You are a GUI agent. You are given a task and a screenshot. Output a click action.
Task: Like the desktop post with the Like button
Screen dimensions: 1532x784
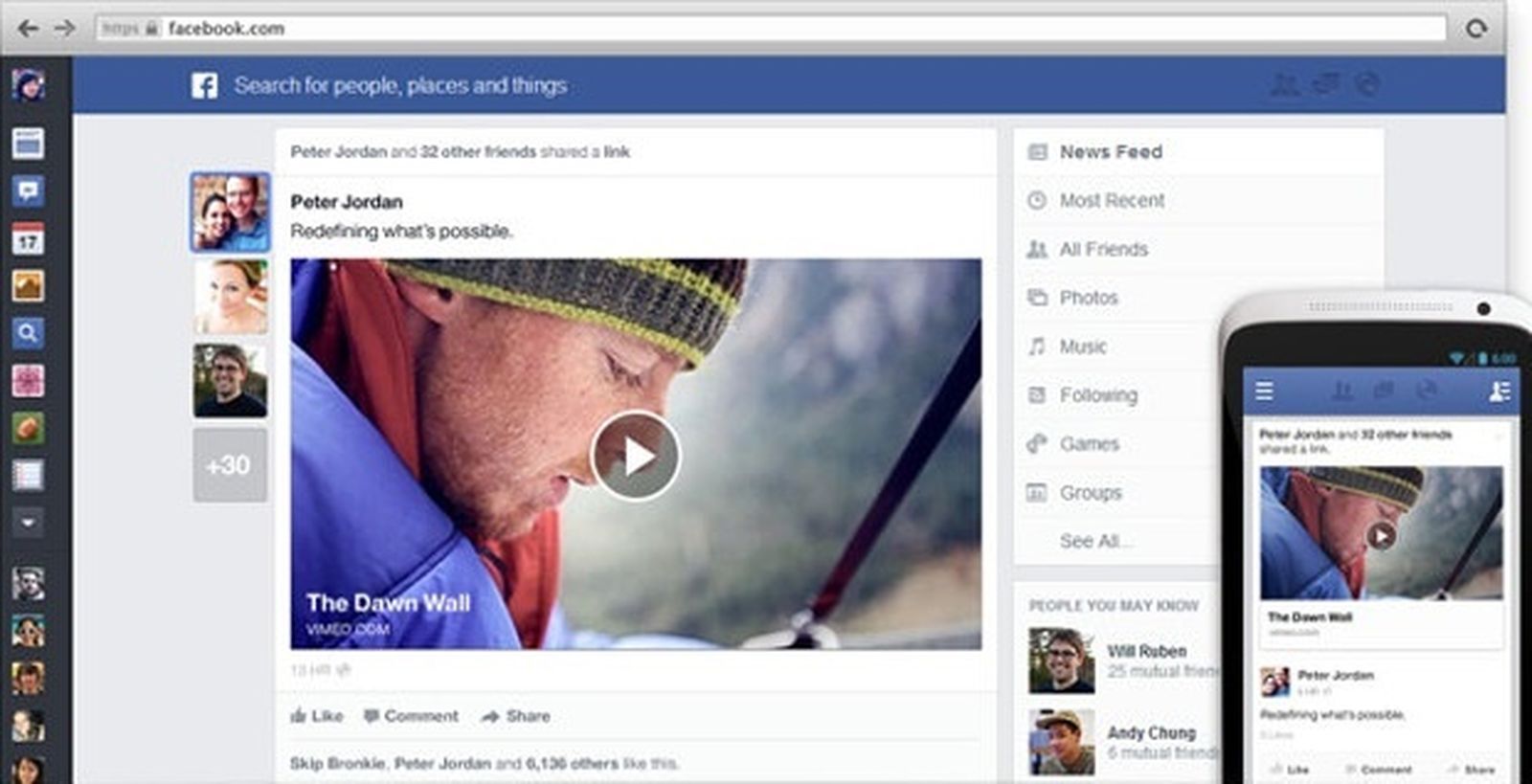(317, 716)
